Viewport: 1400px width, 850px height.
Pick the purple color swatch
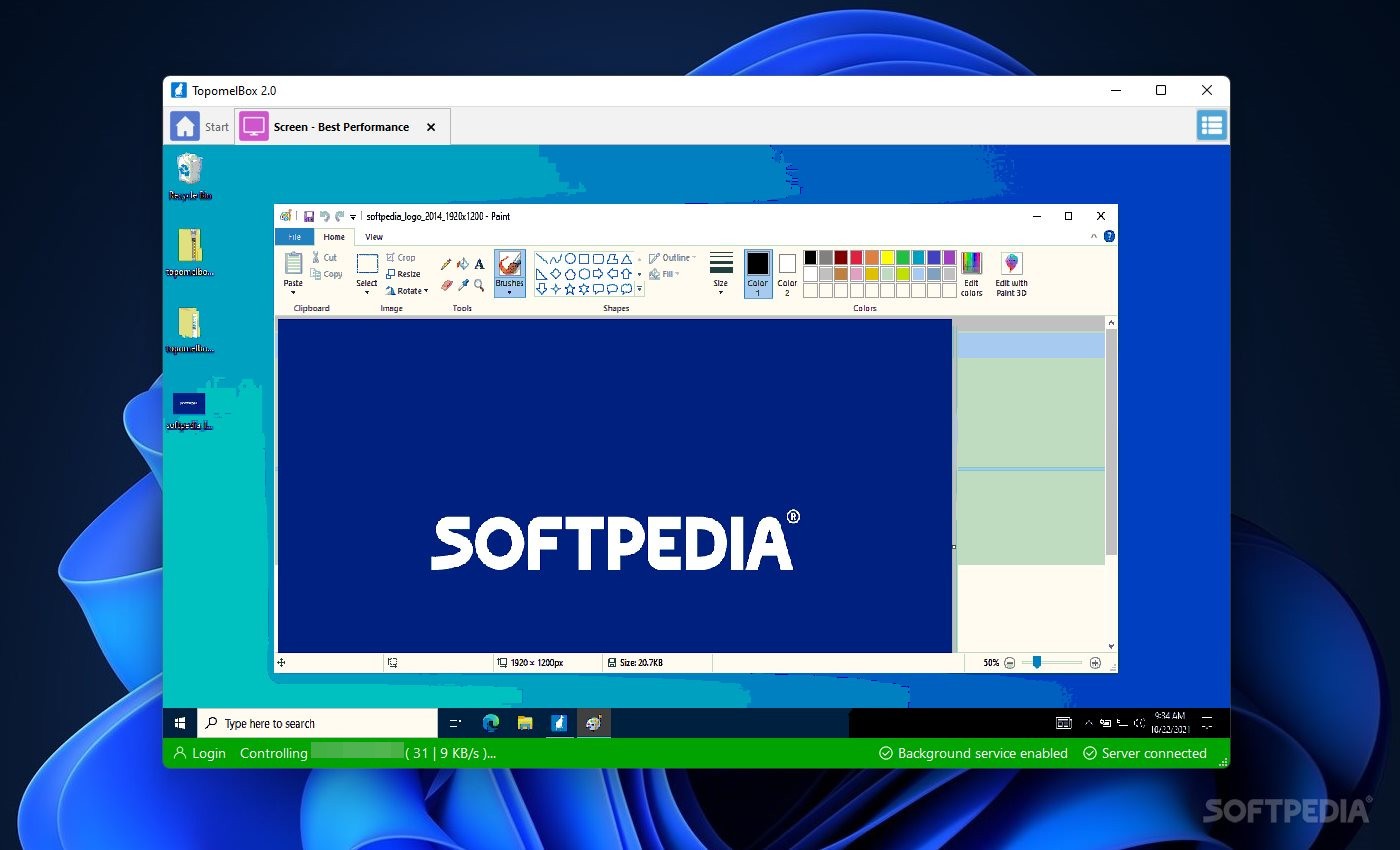pyautogui.click(x=949, y=258)
